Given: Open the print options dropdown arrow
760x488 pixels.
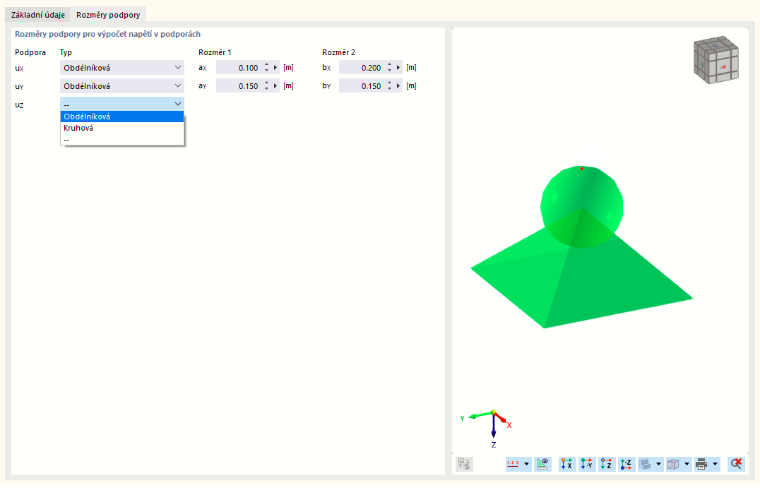Looking at the screenshot, I should 715,464.
